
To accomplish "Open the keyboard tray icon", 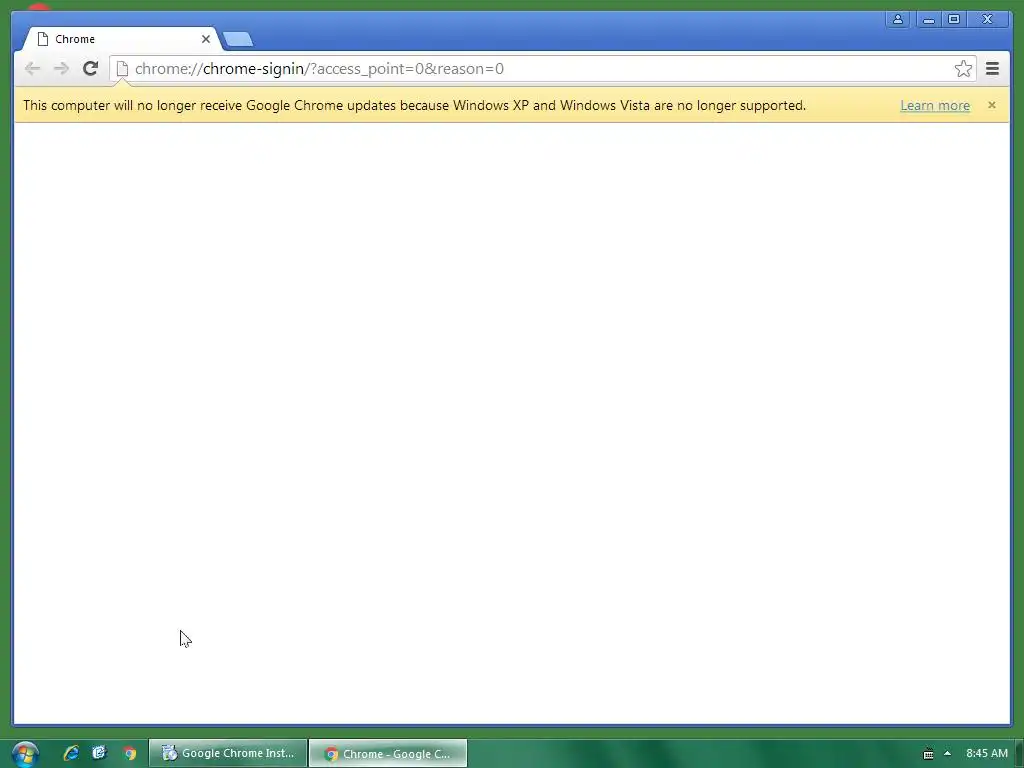I will click(x=928, y=754).
